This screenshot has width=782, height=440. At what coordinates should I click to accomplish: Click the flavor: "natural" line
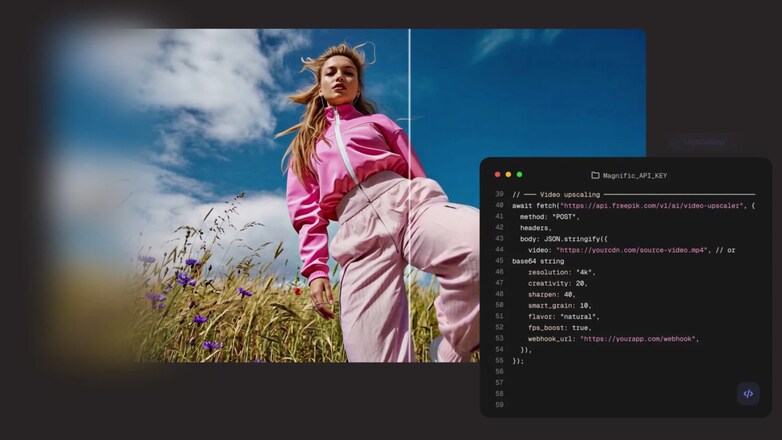[564, 317]
